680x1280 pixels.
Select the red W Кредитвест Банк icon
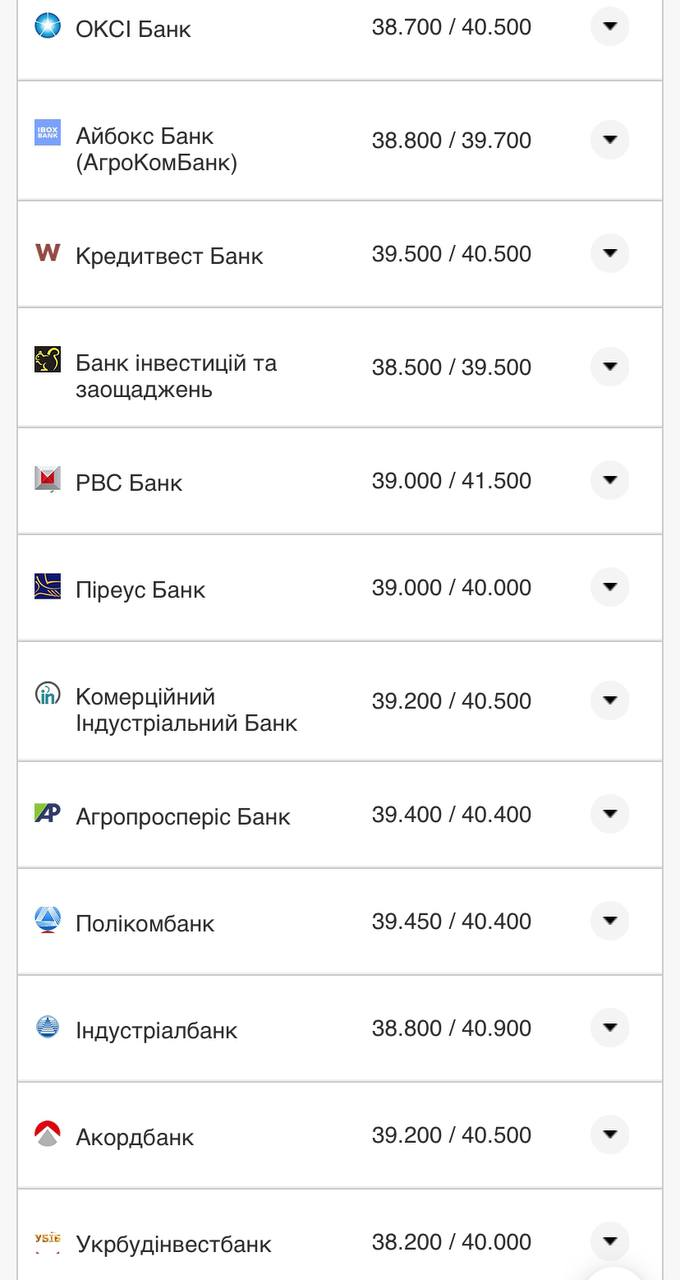tap(45, 255)
